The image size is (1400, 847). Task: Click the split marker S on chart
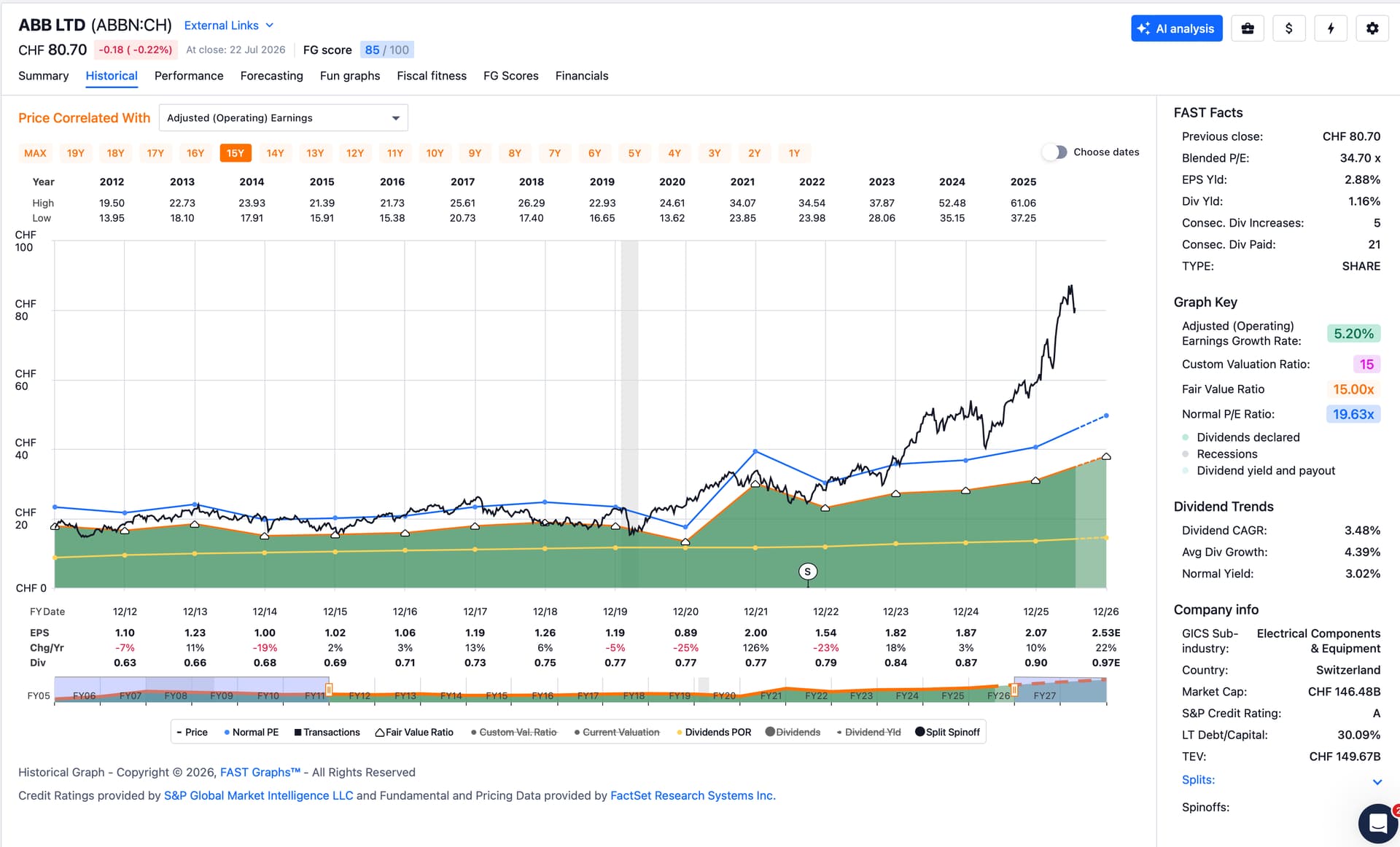pos(807,571)
